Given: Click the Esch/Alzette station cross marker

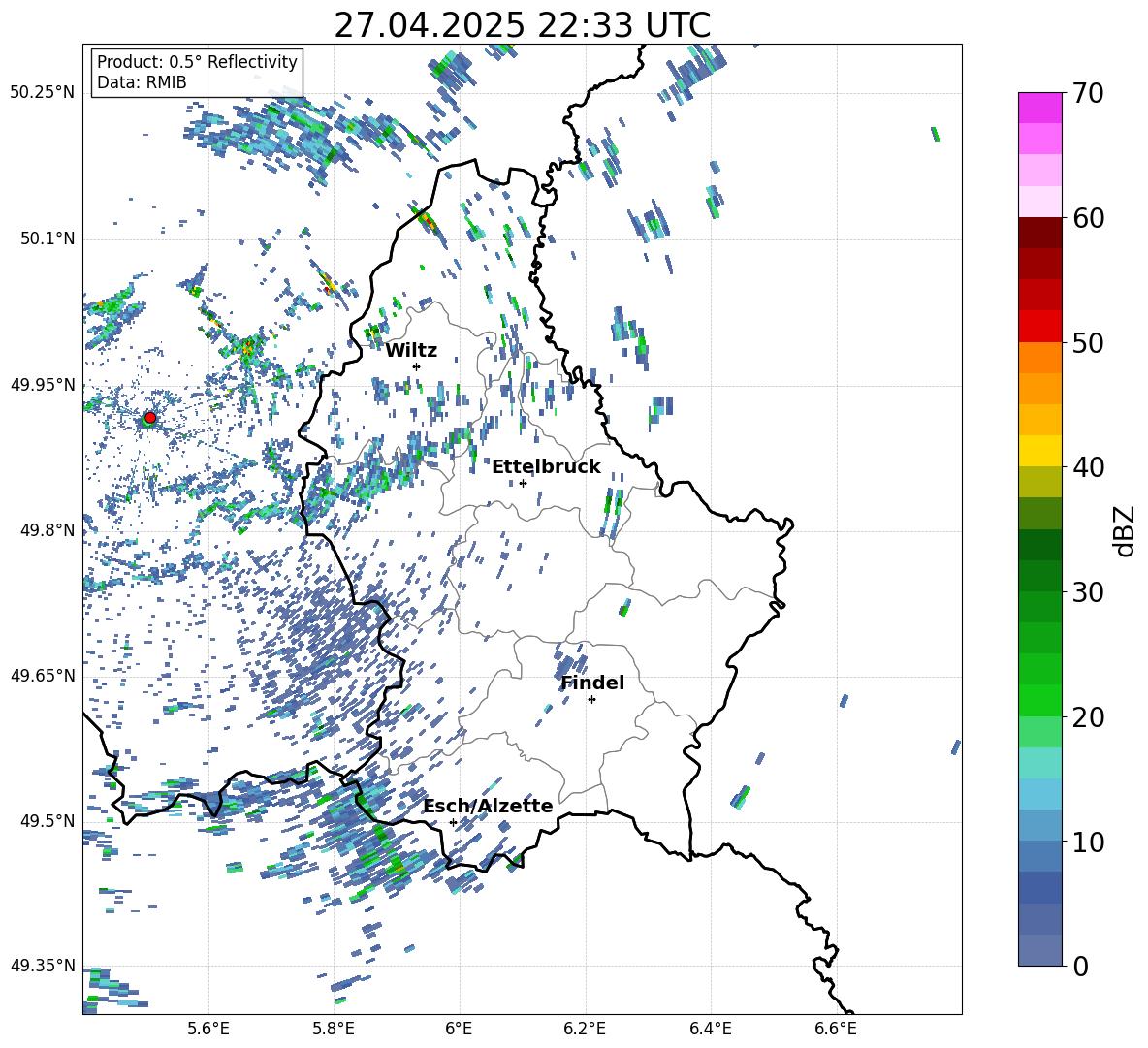Looking at the screenshot, I should pyautogui.click(x=453, y=822).
